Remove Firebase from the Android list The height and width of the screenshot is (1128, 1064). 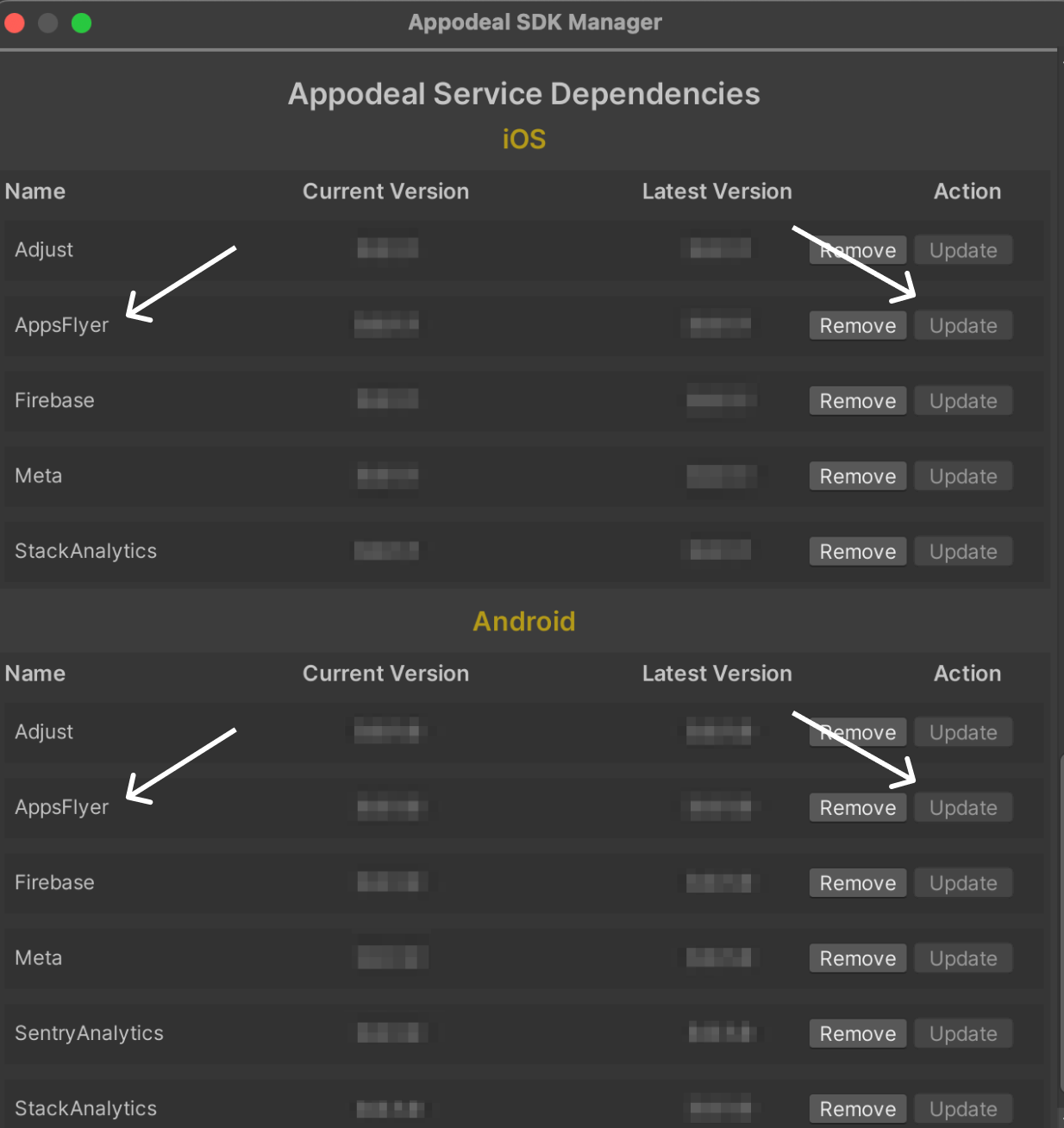[x=857, y=883]
